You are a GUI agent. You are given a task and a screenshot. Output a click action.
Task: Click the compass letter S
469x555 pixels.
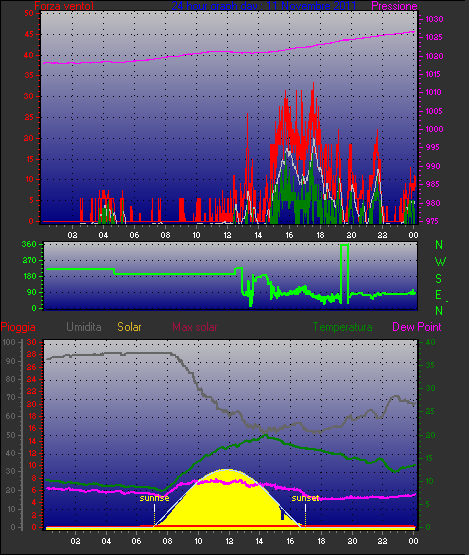click(439, 279)
